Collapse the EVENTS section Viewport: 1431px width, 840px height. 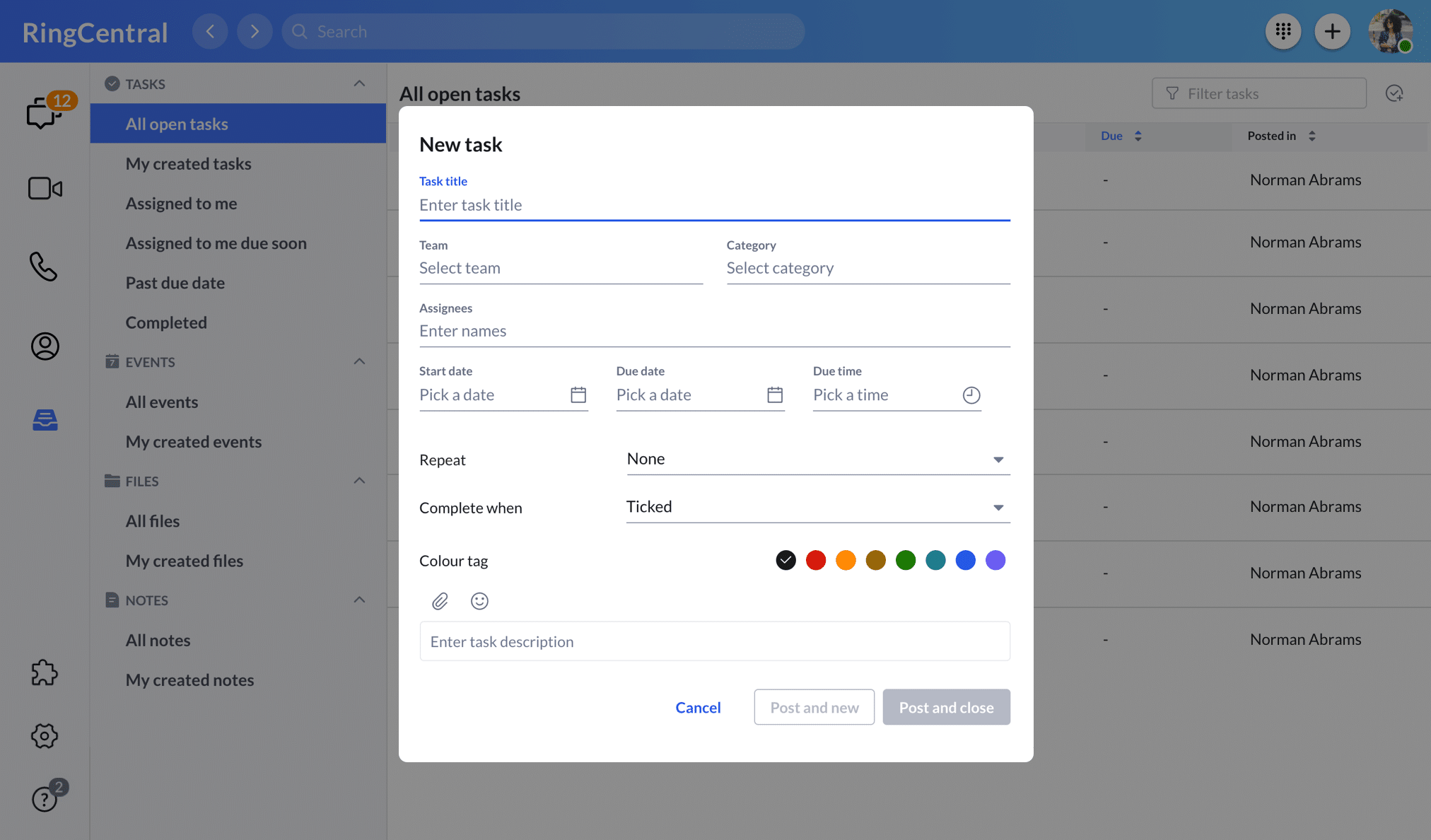tap(359, 361)
